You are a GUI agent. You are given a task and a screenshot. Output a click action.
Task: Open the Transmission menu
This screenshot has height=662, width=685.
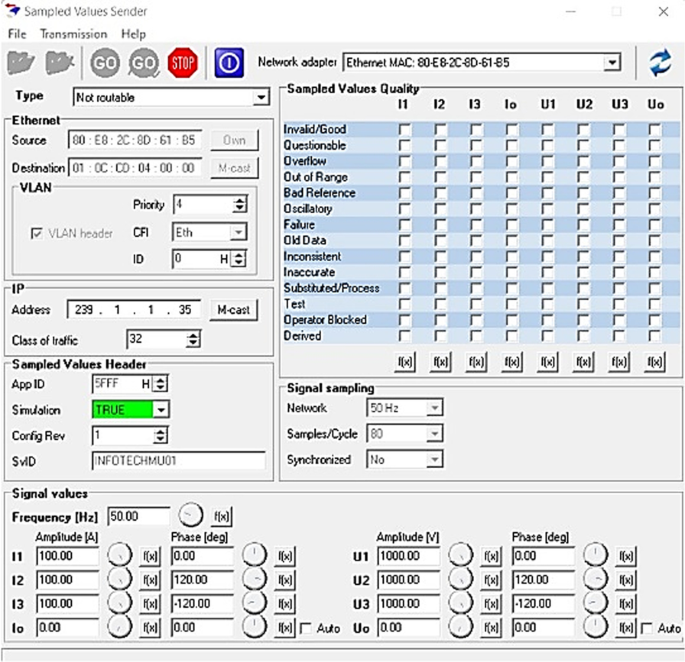[73, 34]
